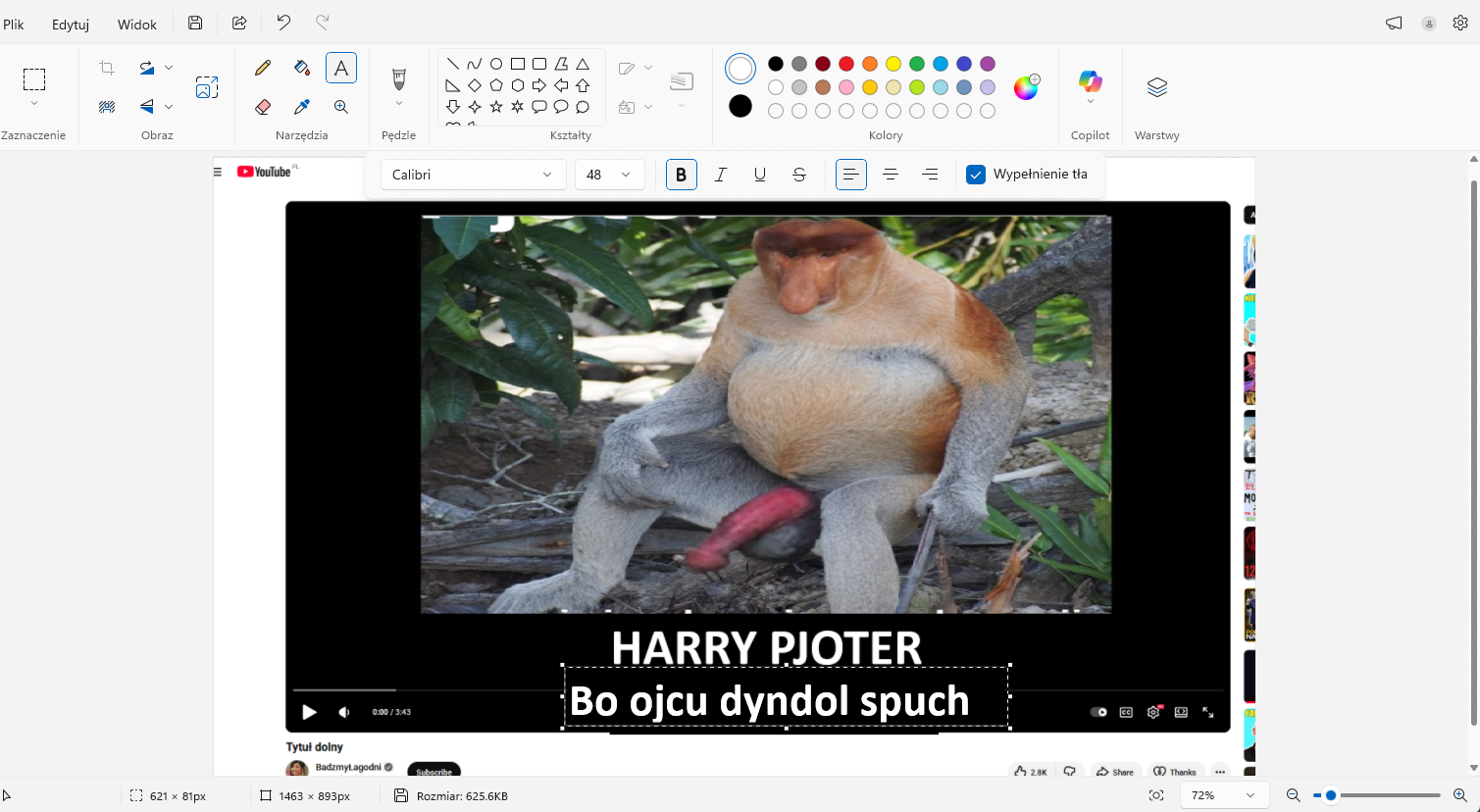Screen dimensions: 1480x812
Task: Click inside the 'Bo ojcu dyndol spuch' text box
Action: [787, 698]
